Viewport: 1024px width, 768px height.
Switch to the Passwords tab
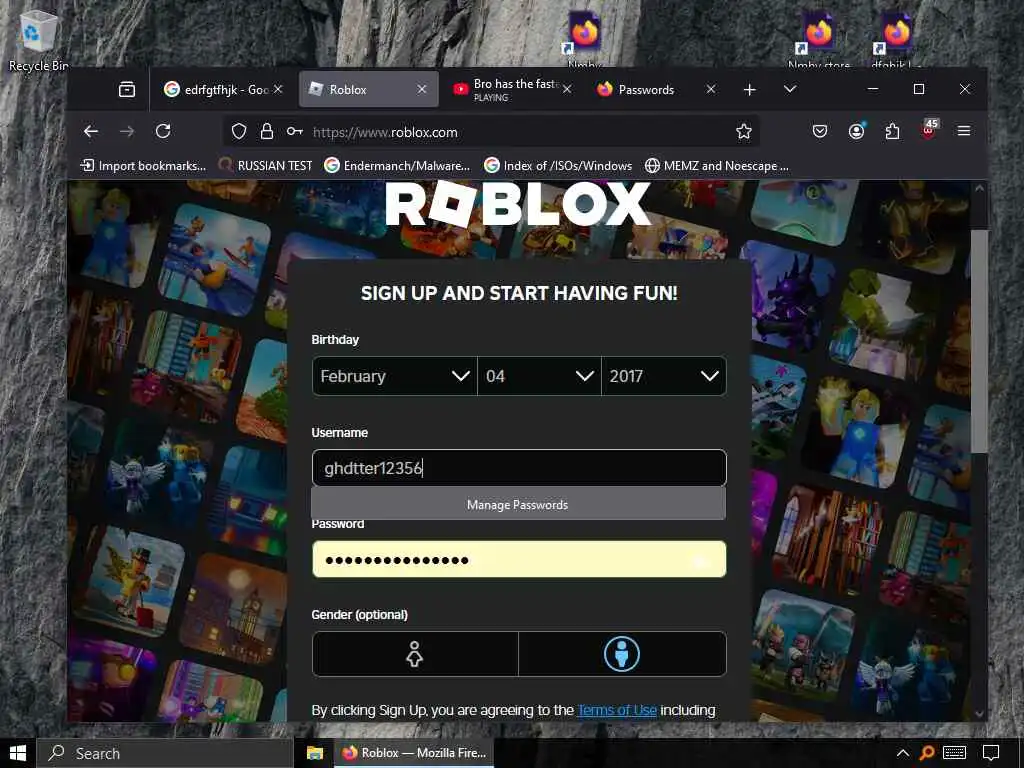pos(656,89)
